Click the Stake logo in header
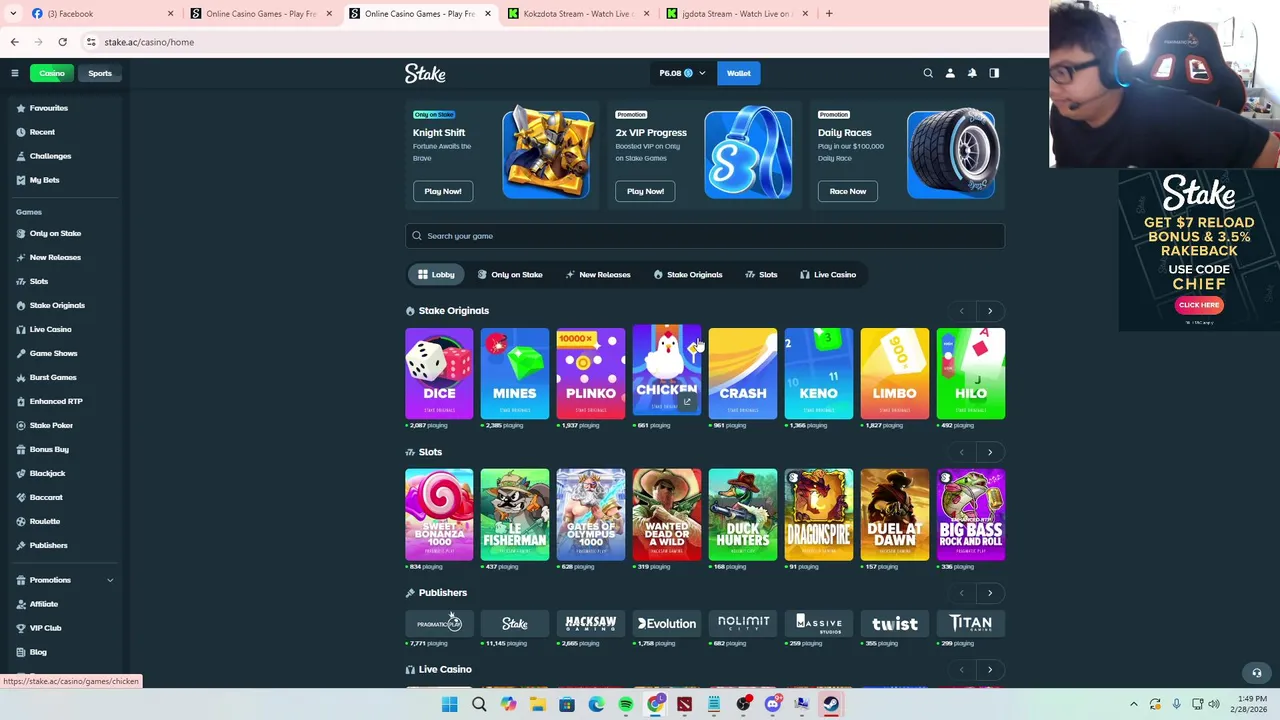Screen dimensions: 1280x720 [x=425, y=73]
